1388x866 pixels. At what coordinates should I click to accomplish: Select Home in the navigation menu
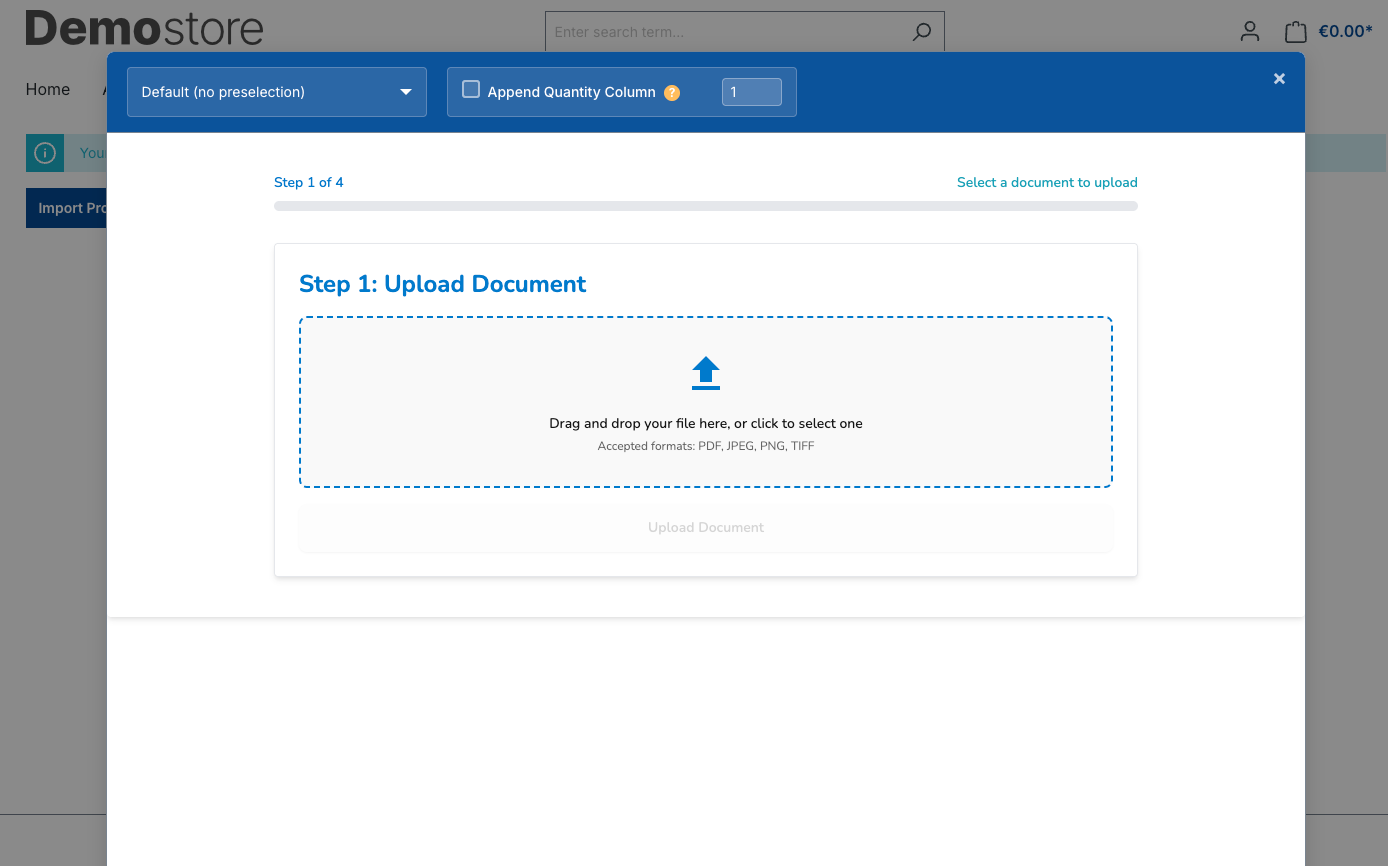(x=47, y=89)
